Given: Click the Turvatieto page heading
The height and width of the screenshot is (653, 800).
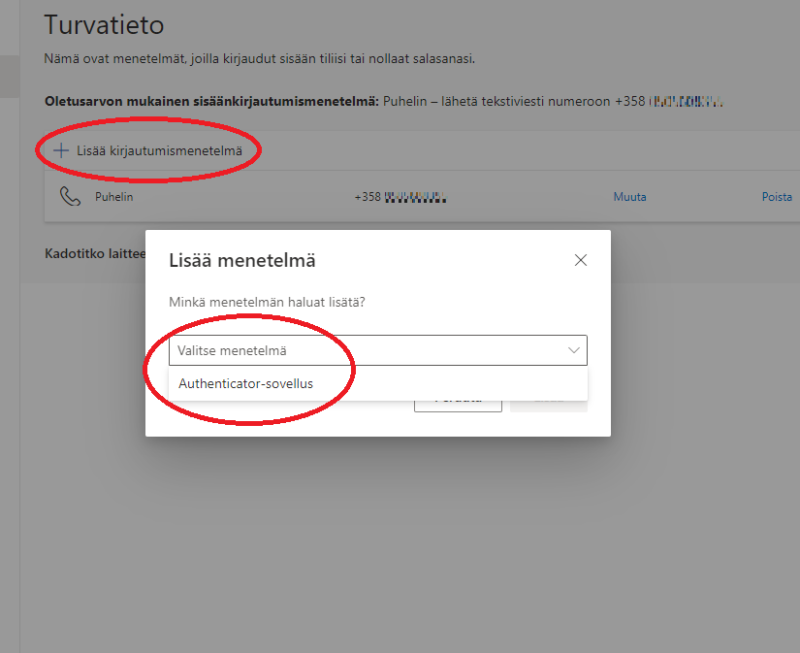Looking at the screenshot, I should (x=104, y=24).
